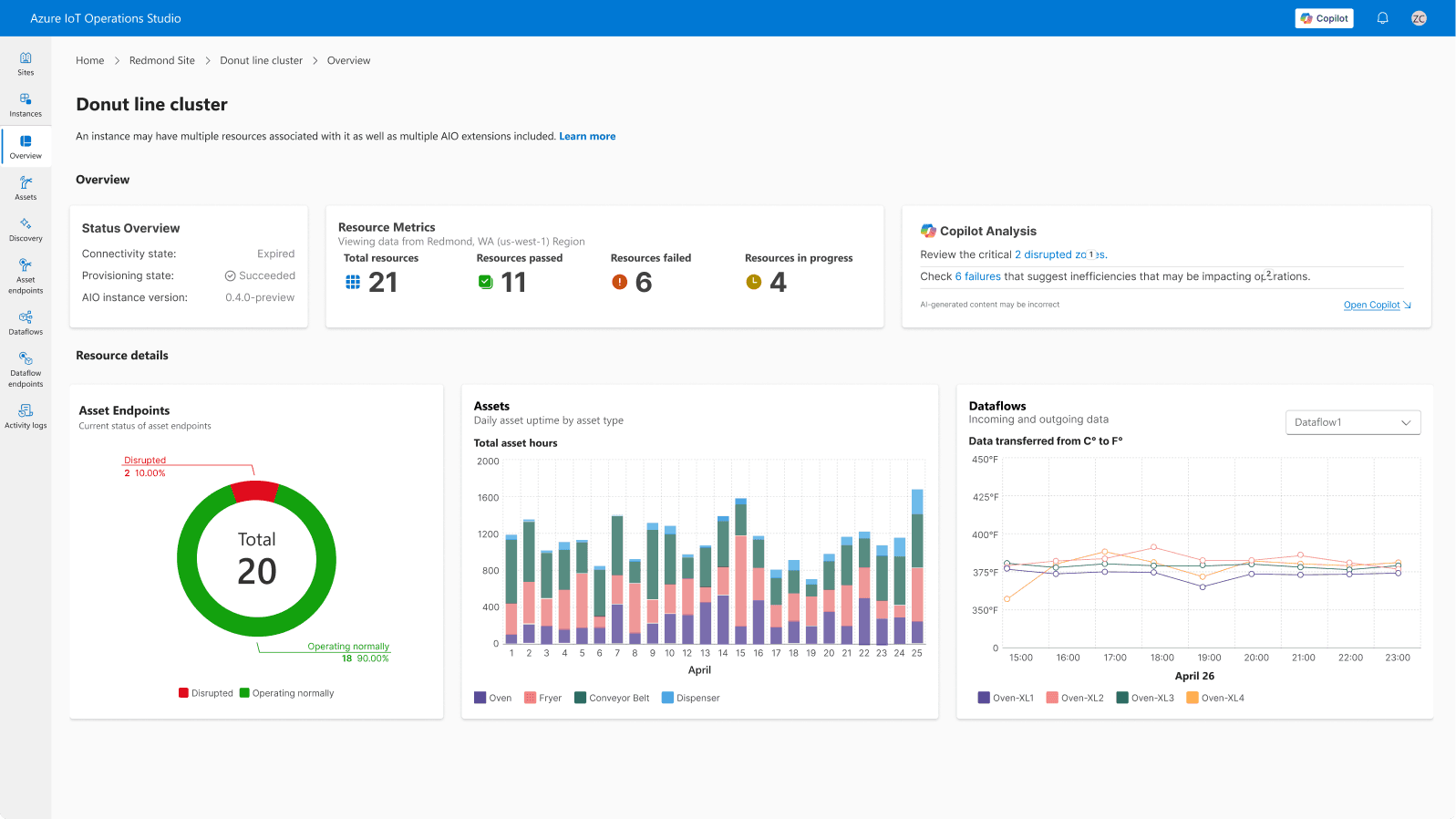The height and width of the screenshot is (819, 1456).
Task: Click the 0.4.0-preview version value
Action: click(260, 297)
